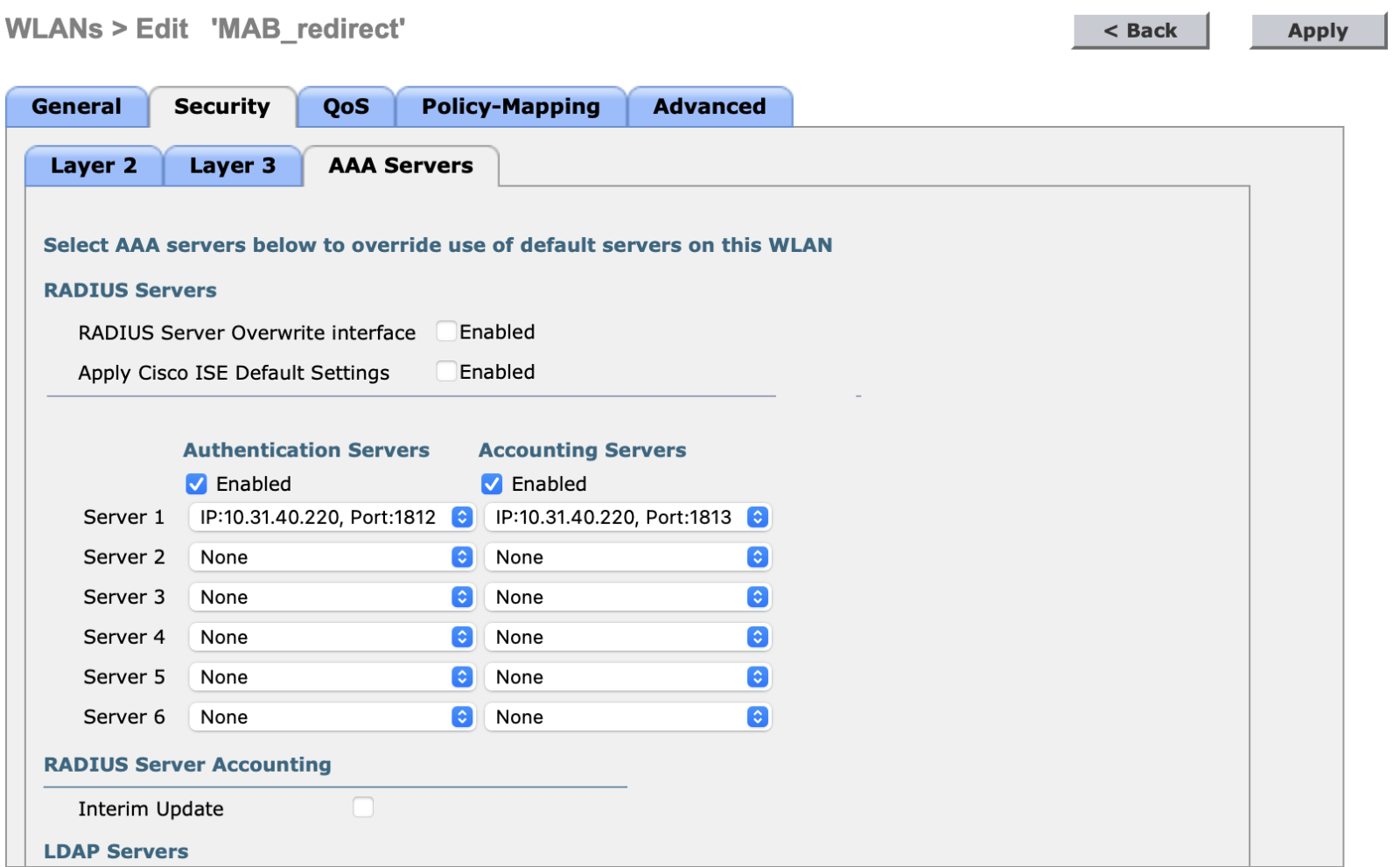Choose Server 3 authentication server dropdown
The image size is (1400, 867).
pyautogui.click(x=332, y=598)
